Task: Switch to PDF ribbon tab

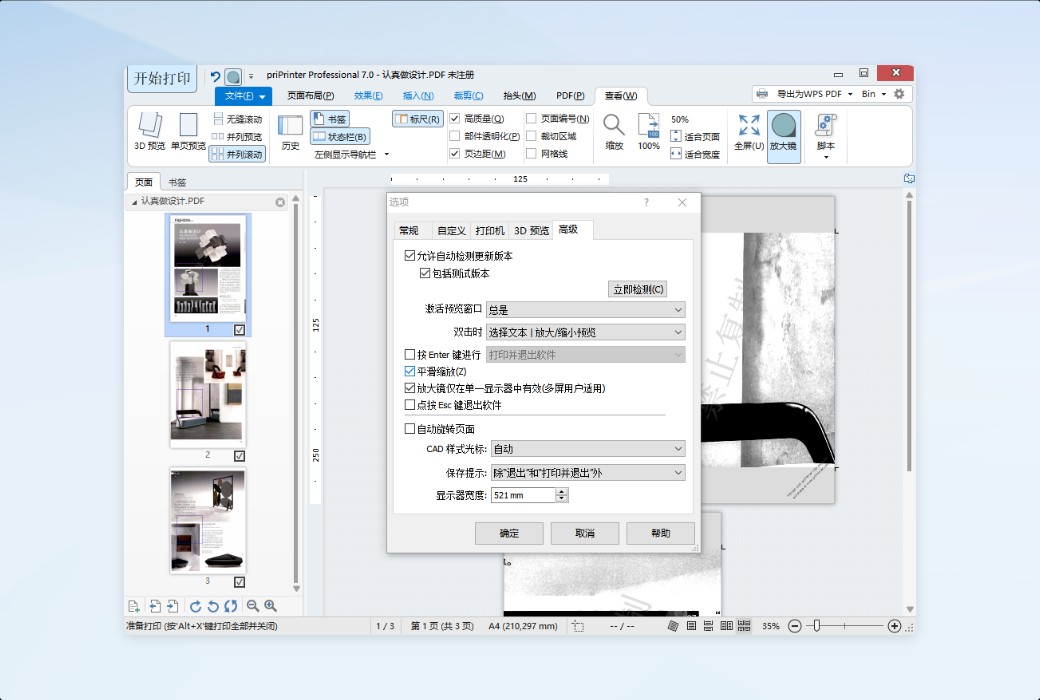Action: (570, 96)
